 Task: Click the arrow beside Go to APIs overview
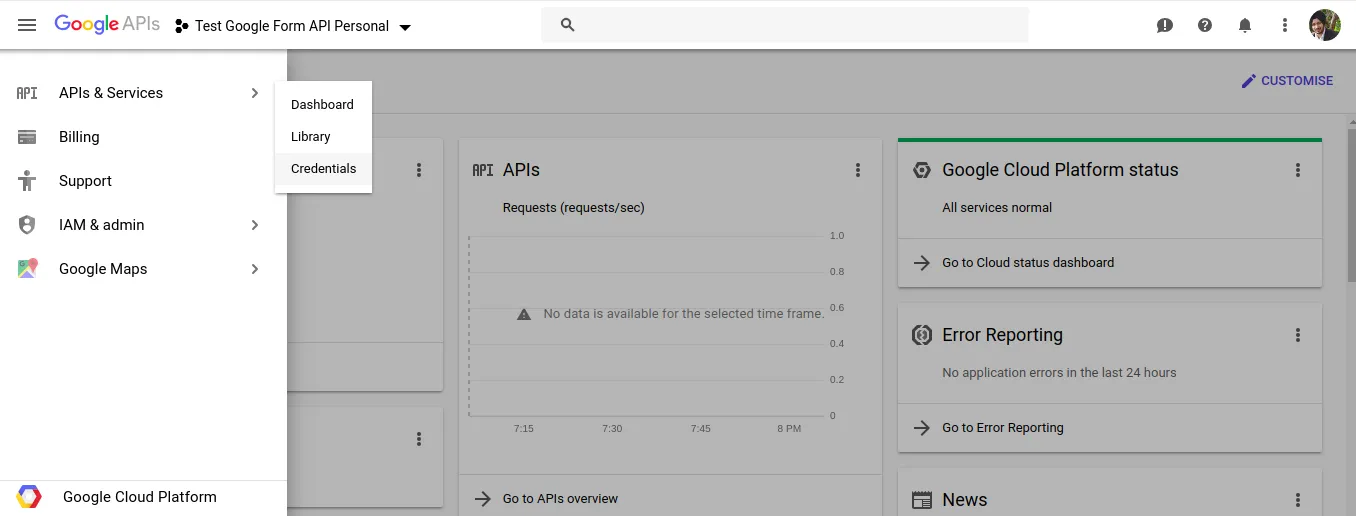click(483, 499)
